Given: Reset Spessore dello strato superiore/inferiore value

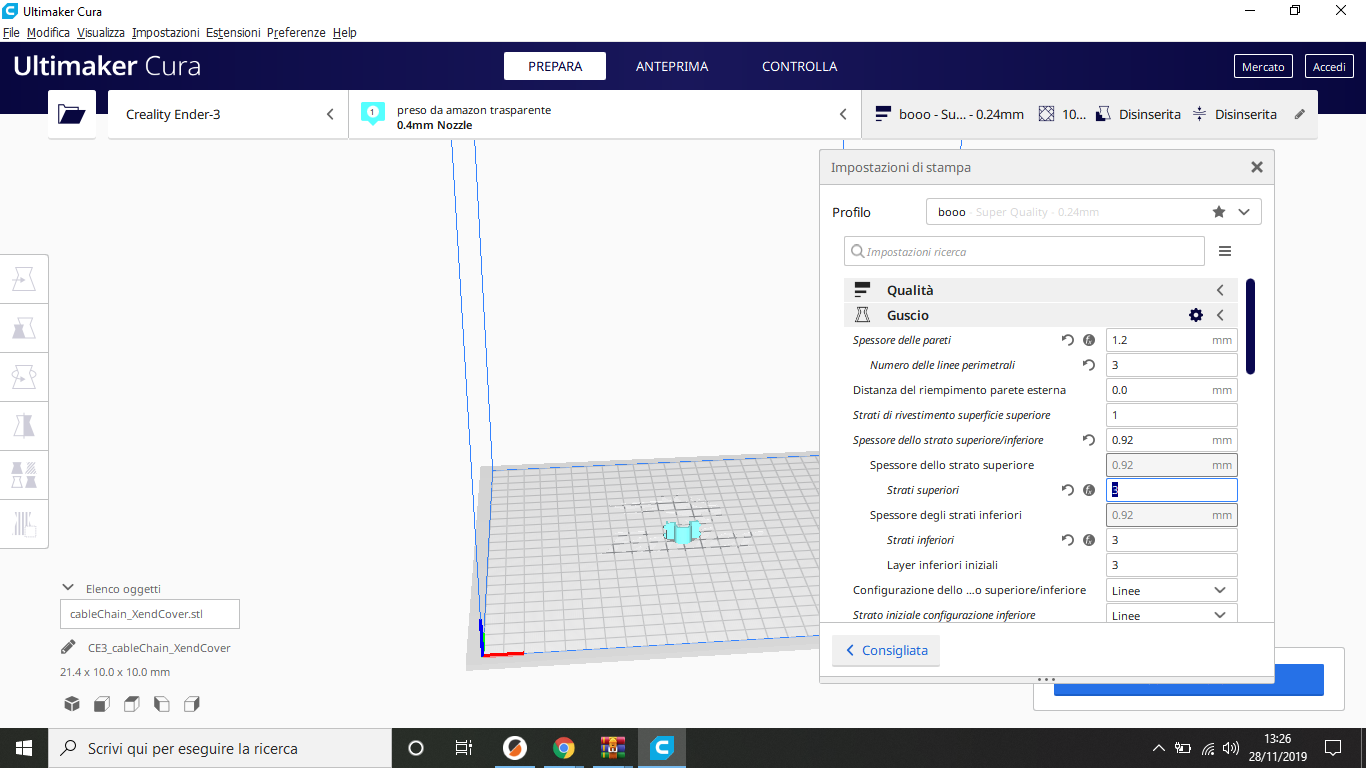Looking at the screenshot, I should [x=1089, y=440].
